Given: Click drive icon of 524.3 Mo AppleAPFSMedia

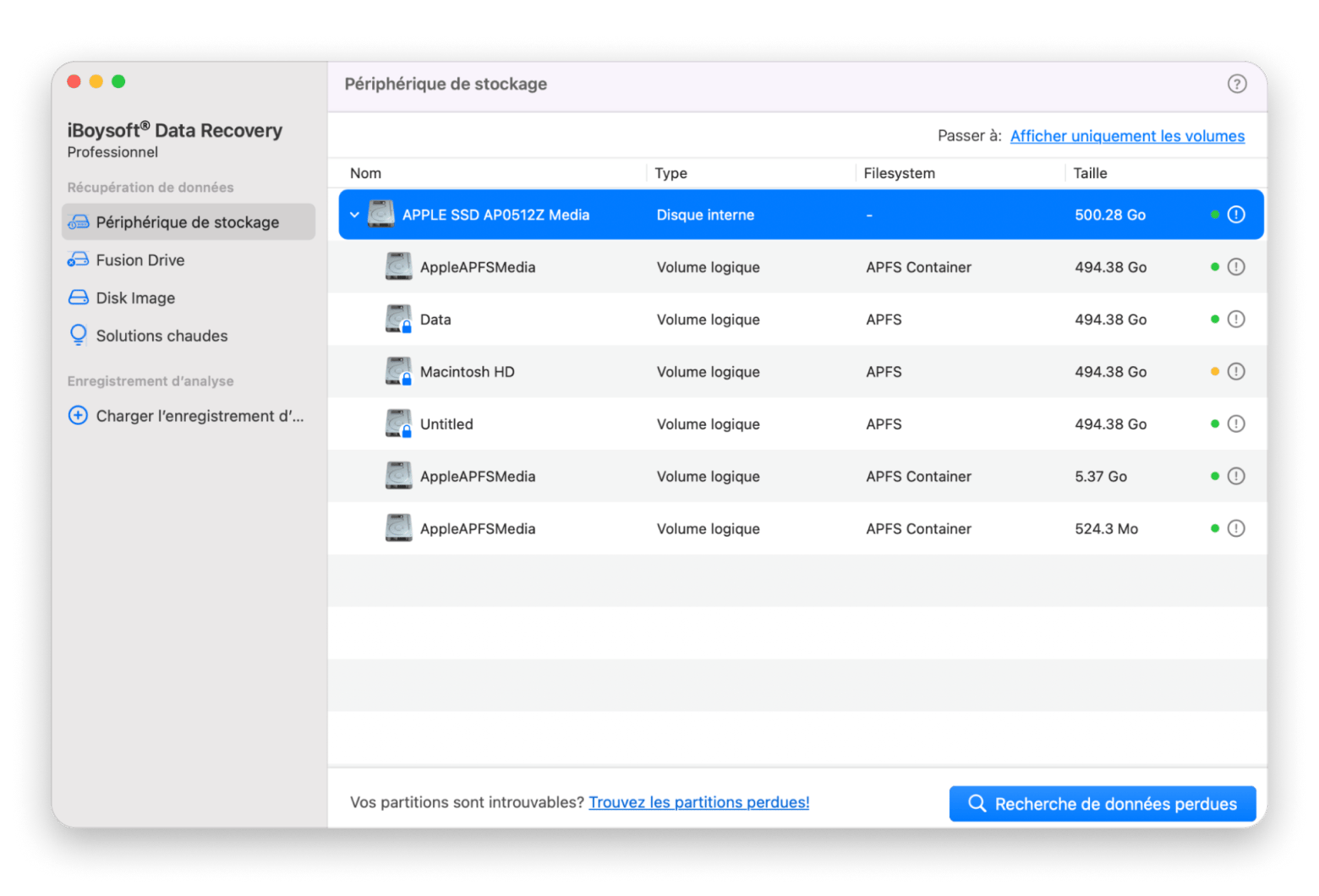Looking at the screenshot, I should point(398,528).
